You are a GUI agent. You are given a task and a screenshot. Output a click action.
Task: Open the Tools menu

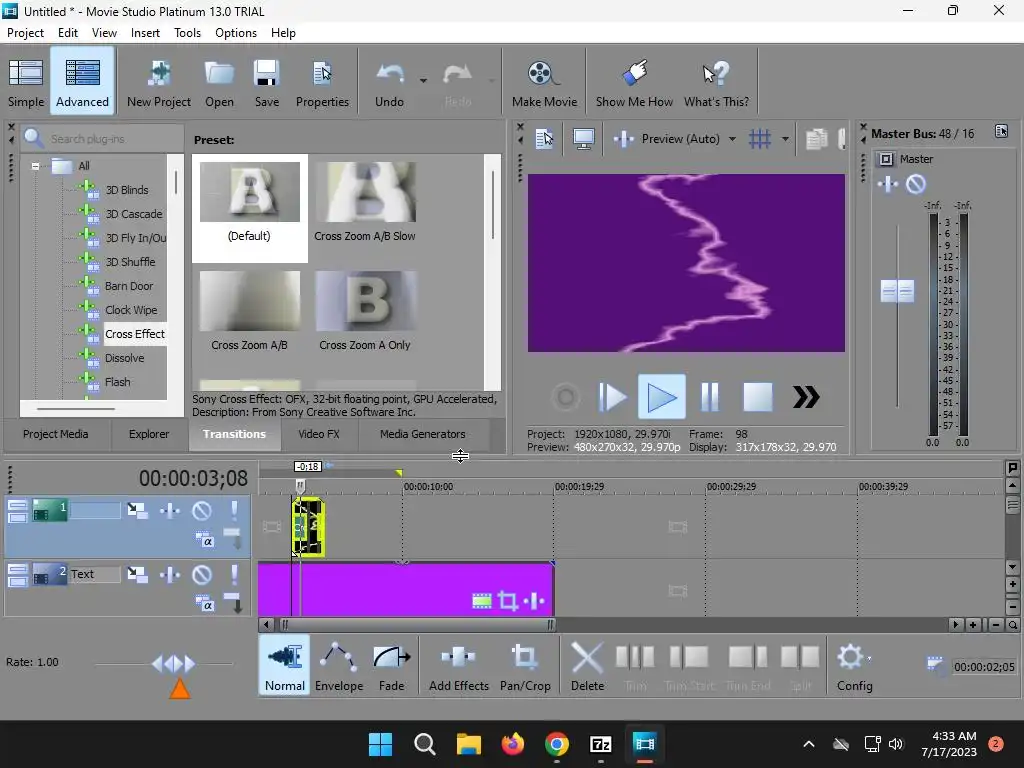(187, 33)
